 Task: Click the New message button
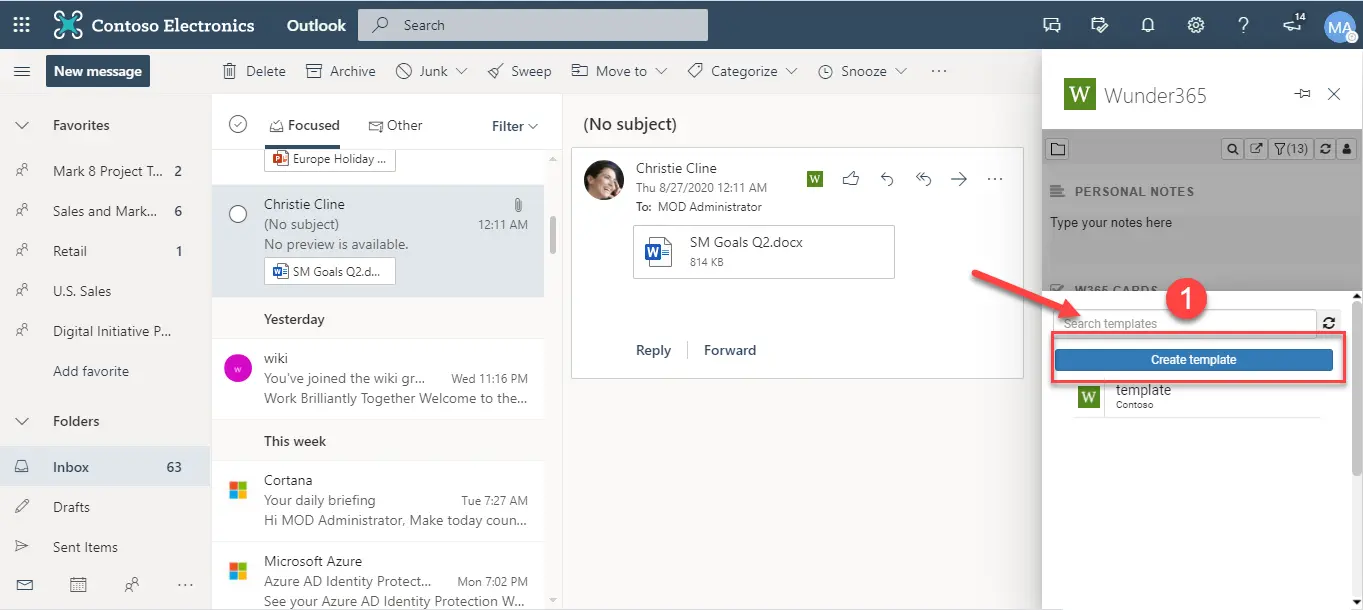[x=98, y=71]
